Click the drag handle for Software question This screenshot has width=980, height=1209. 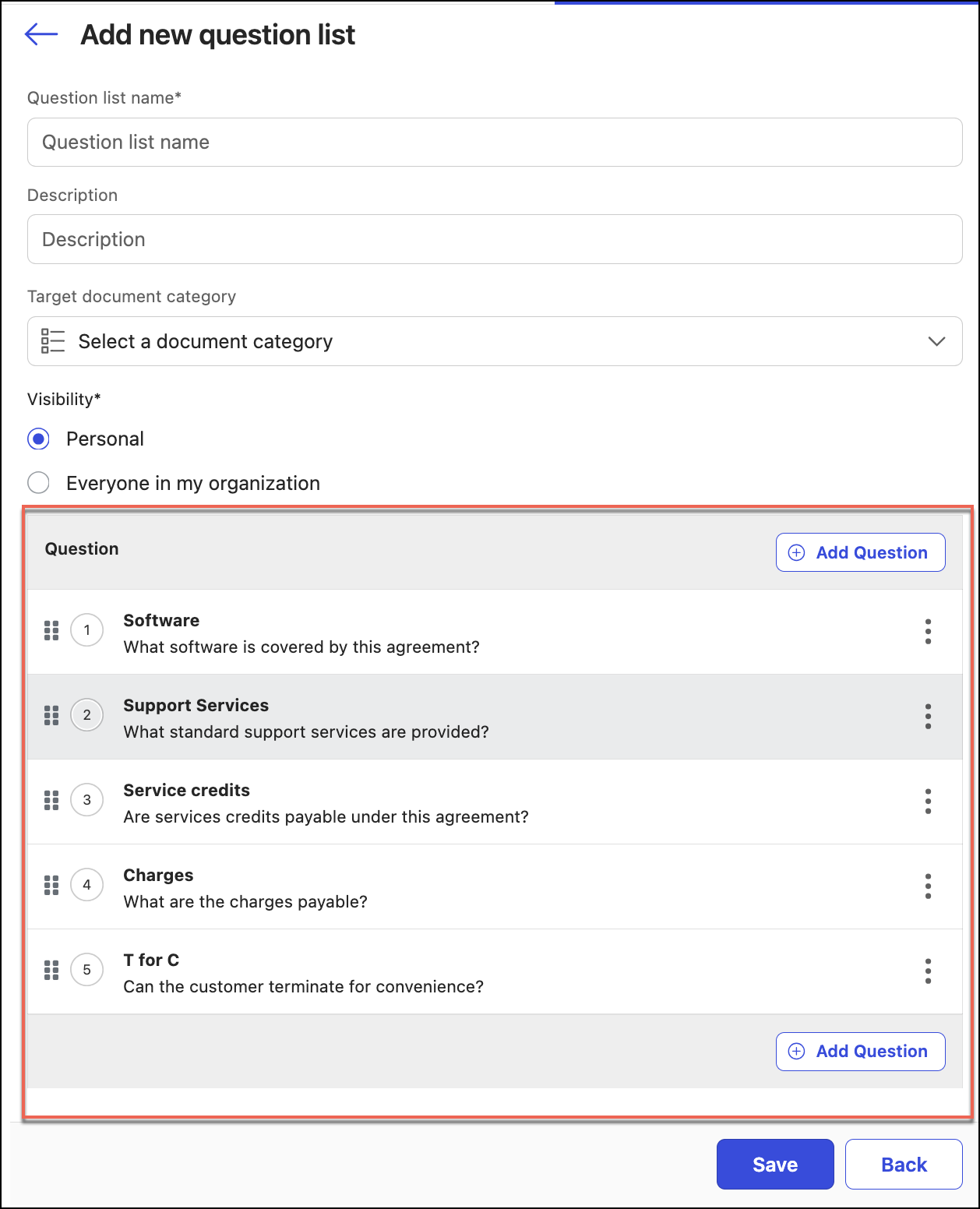(x=51, y=630)
